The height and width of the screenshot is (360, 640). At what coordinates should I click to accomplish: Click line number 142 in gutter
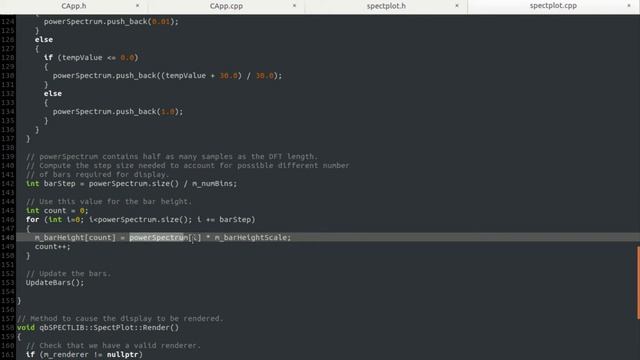pyautogui.click(x=8, y=184)
